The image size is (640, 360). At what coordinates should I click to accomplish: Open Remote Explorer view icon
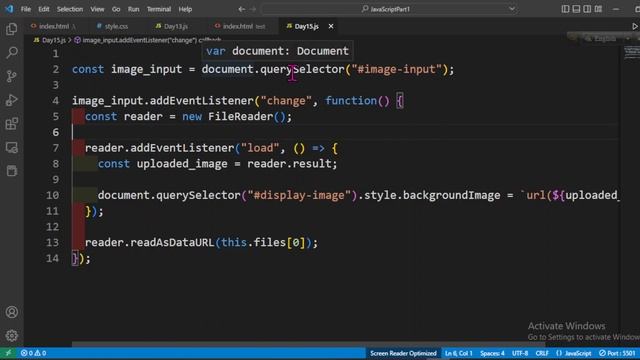[x=12, y=147]
